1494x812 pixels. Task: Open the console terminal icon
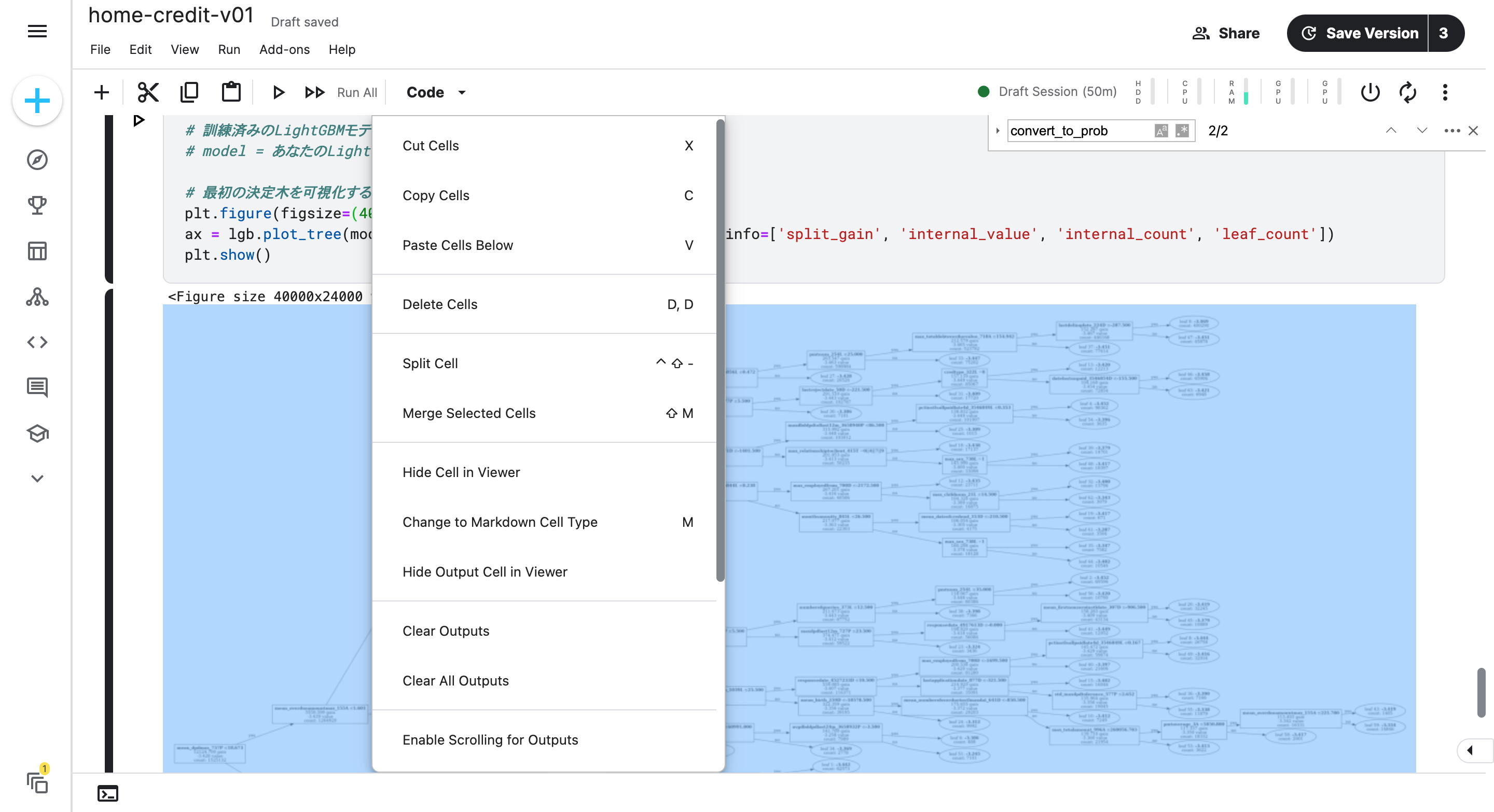pos(108,793)
